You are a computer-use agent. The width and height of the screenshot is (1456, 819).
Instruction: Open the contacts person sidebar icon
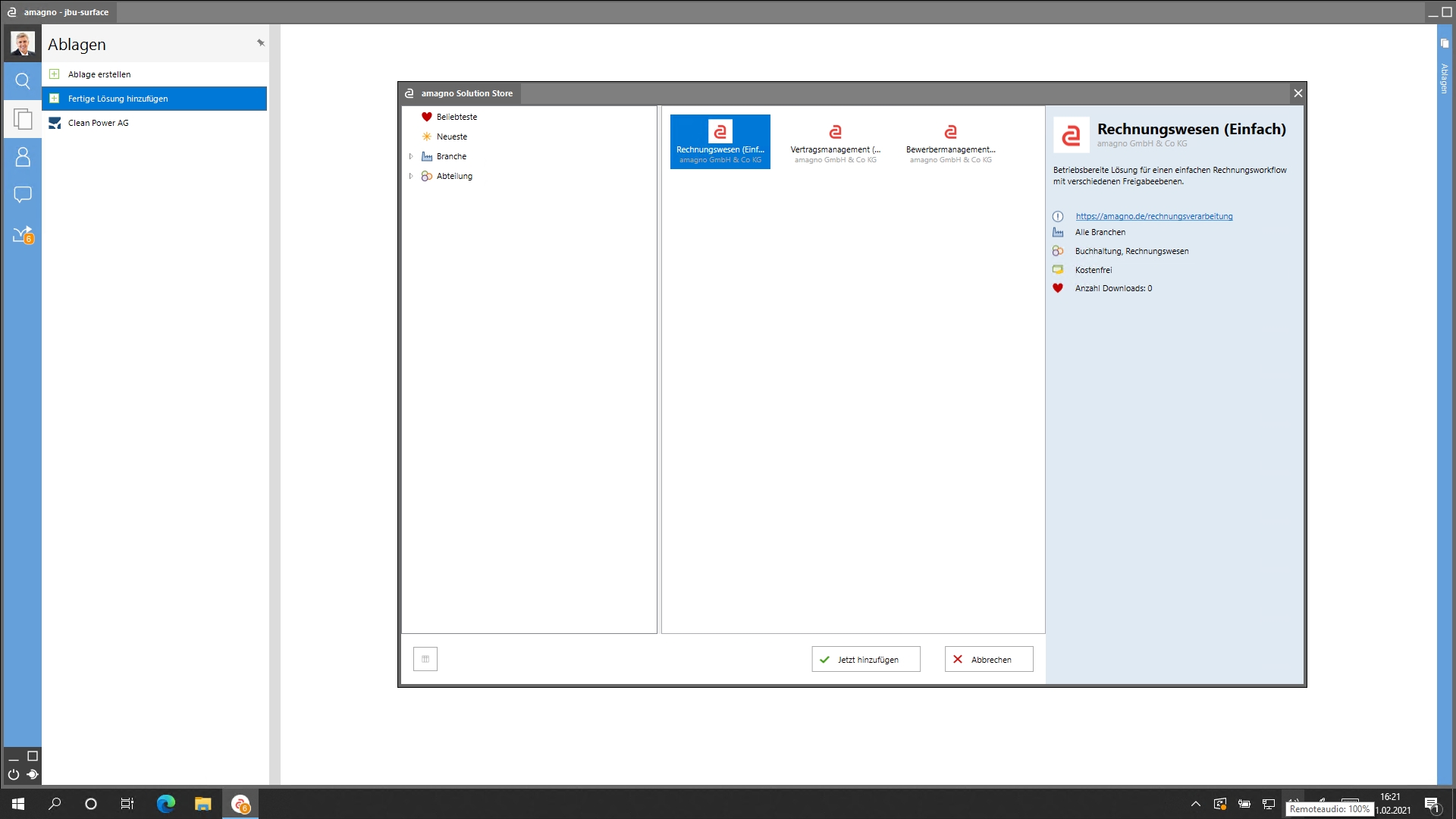(x=23, y=157)
